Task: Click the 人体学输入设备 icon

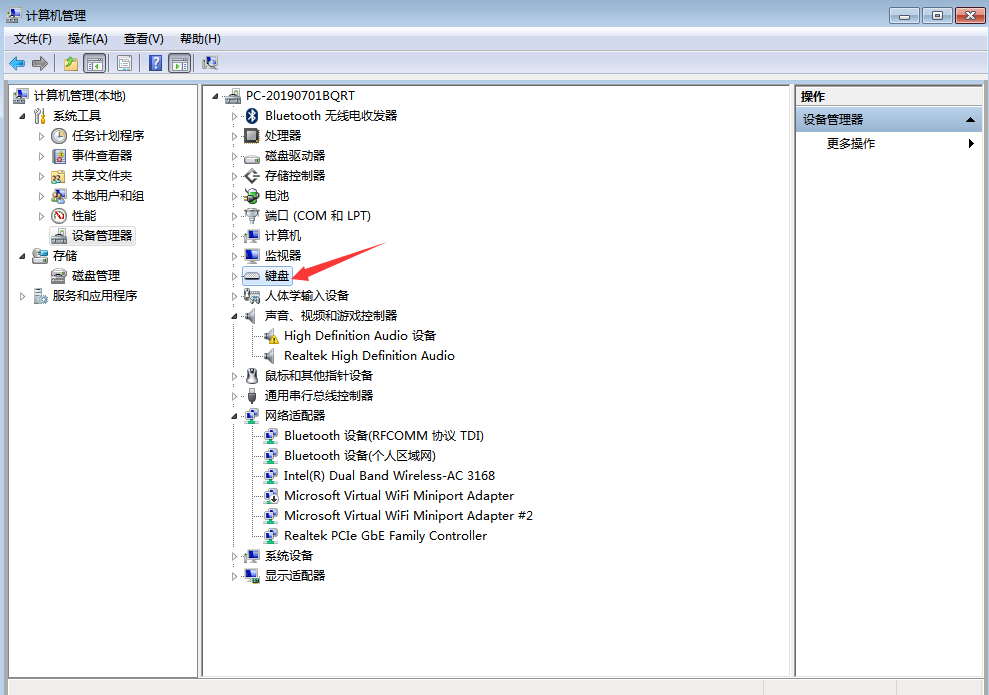Action: pyautogui.click(x=252, y=296)
